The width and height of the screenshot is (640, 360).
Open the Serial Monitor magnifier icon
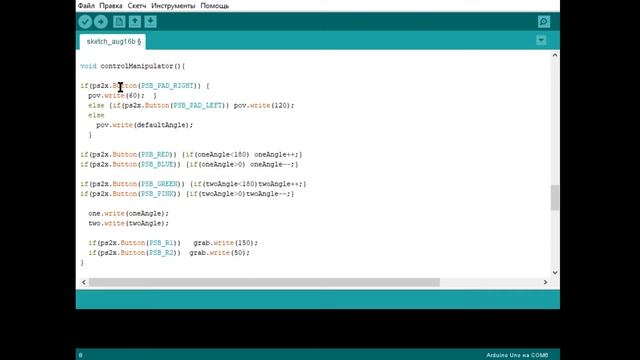pyautogui.click(x=544, y=22)
